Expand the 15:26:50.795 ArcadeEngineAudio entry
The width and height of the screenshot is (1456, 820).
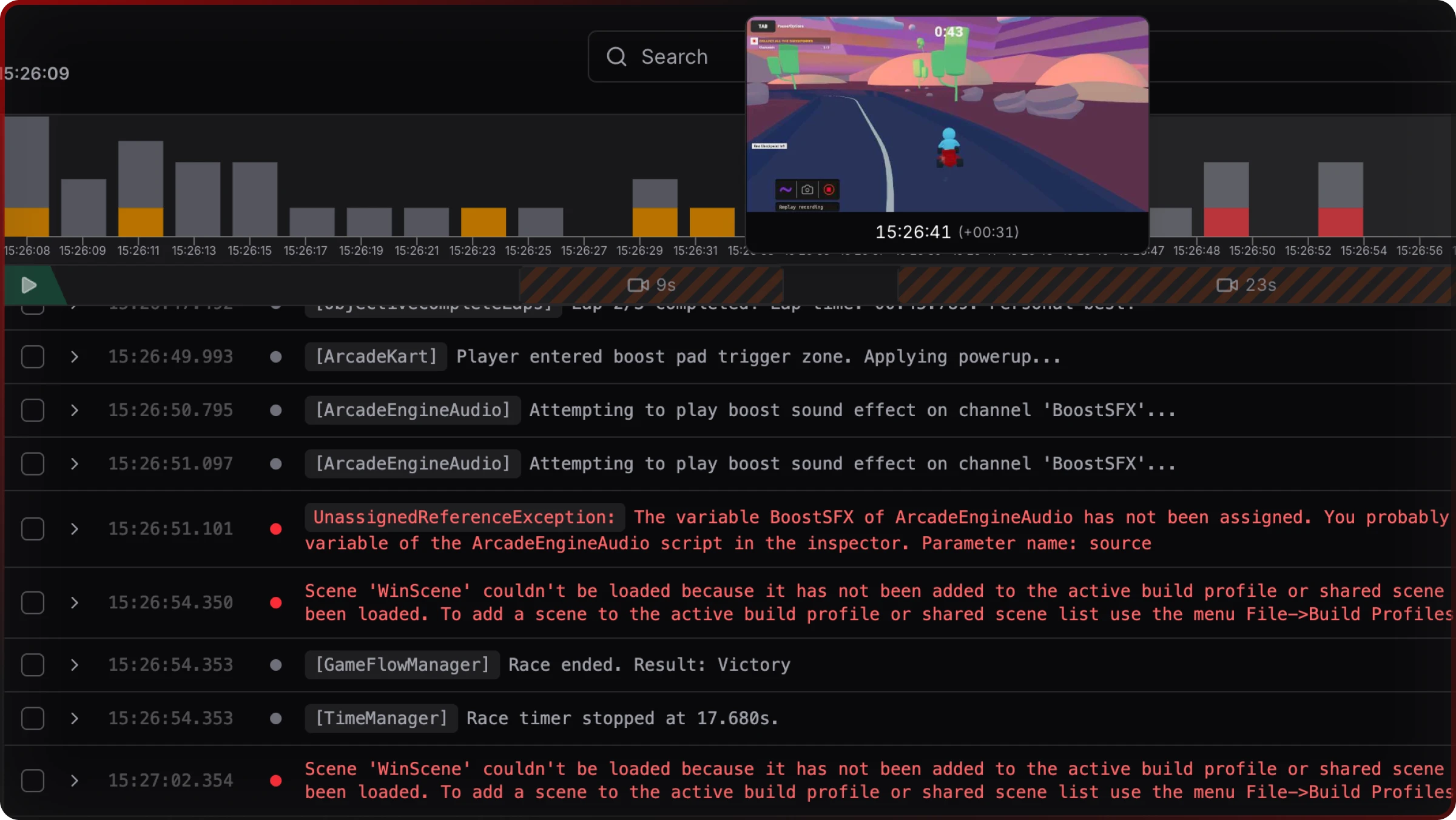click(x=74, y=410)
